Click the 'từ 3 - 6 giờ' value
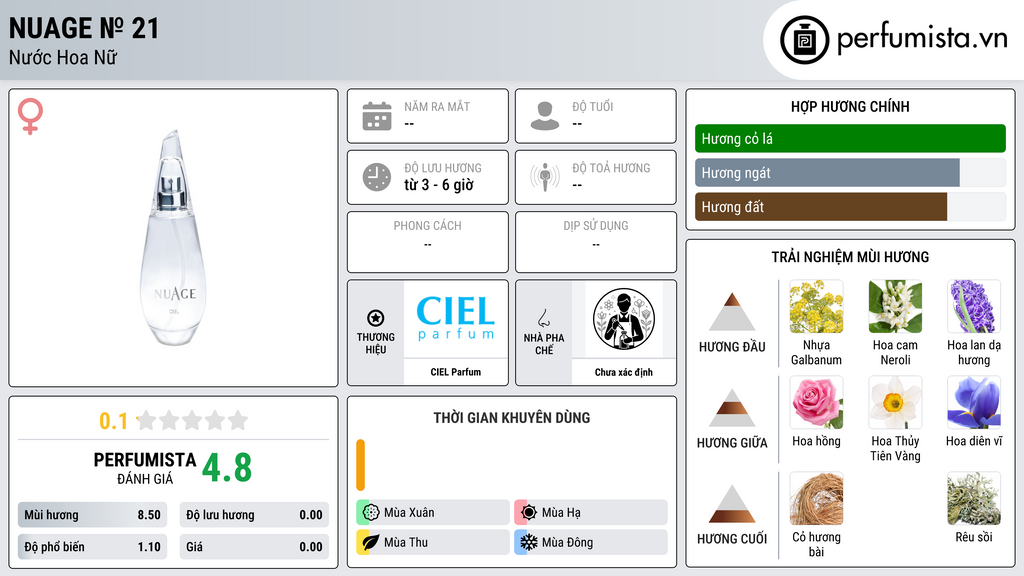 (x=438, y=185)
